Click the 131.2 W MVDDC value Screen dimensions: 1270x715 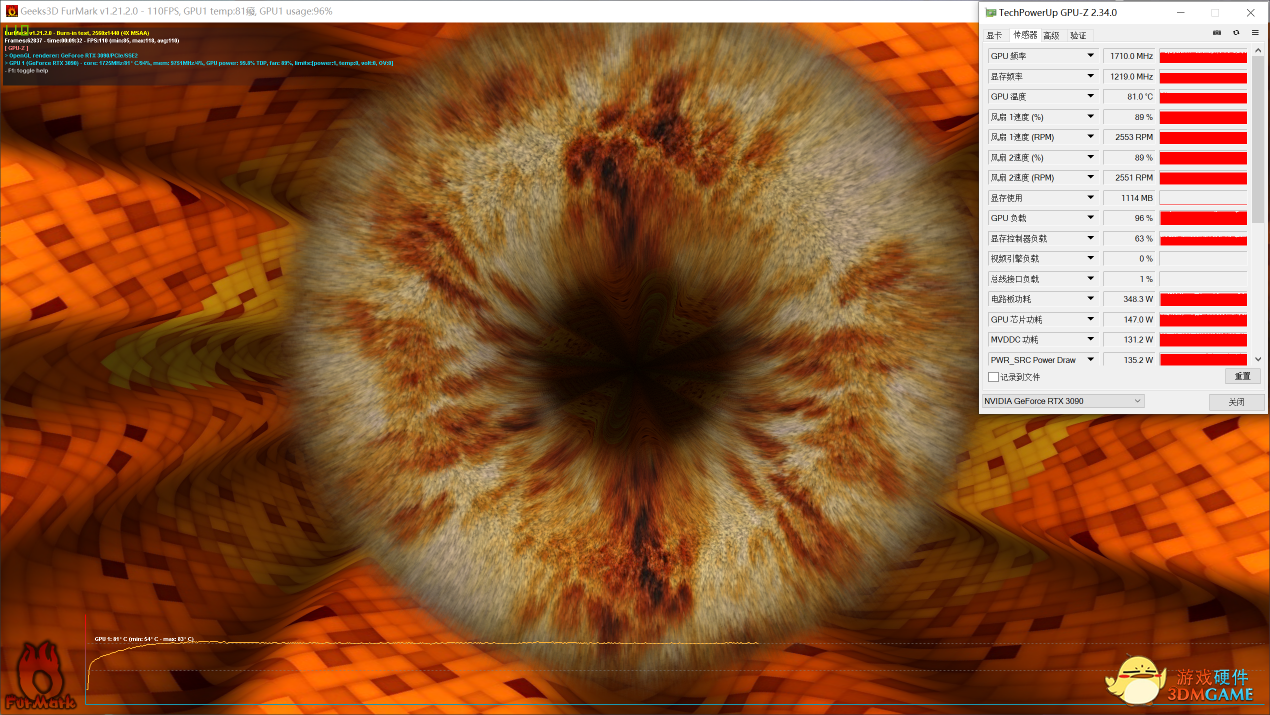1129,339
